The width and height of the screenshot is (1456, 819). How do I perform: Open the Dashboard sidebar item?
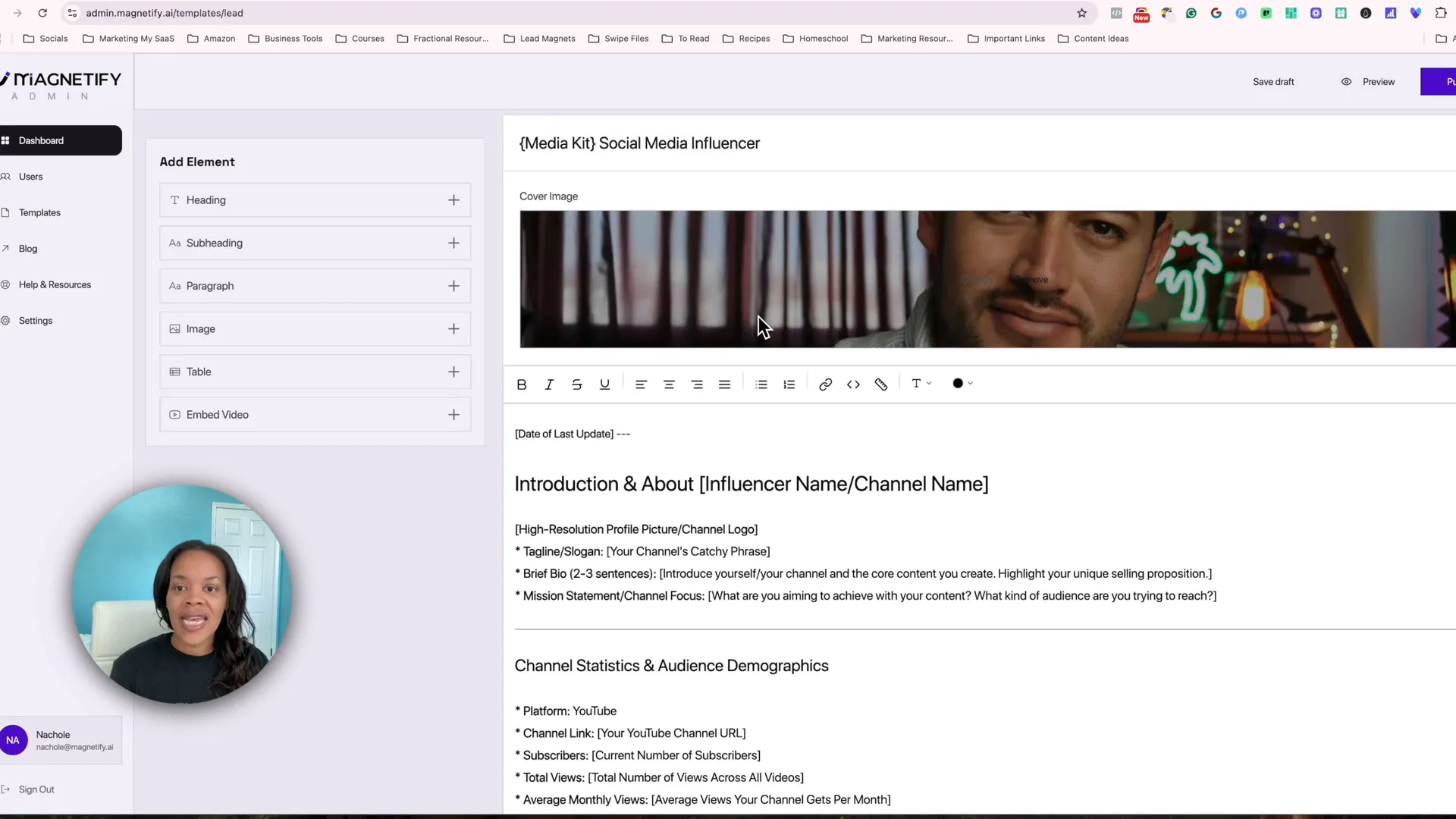(61, 140)
